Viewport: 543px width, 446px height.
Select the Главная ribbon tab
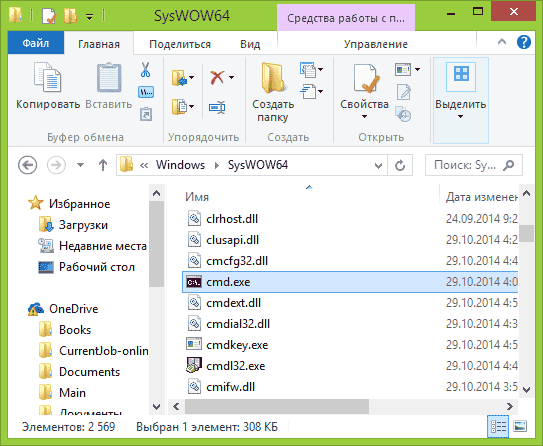(x=99, y=44)
